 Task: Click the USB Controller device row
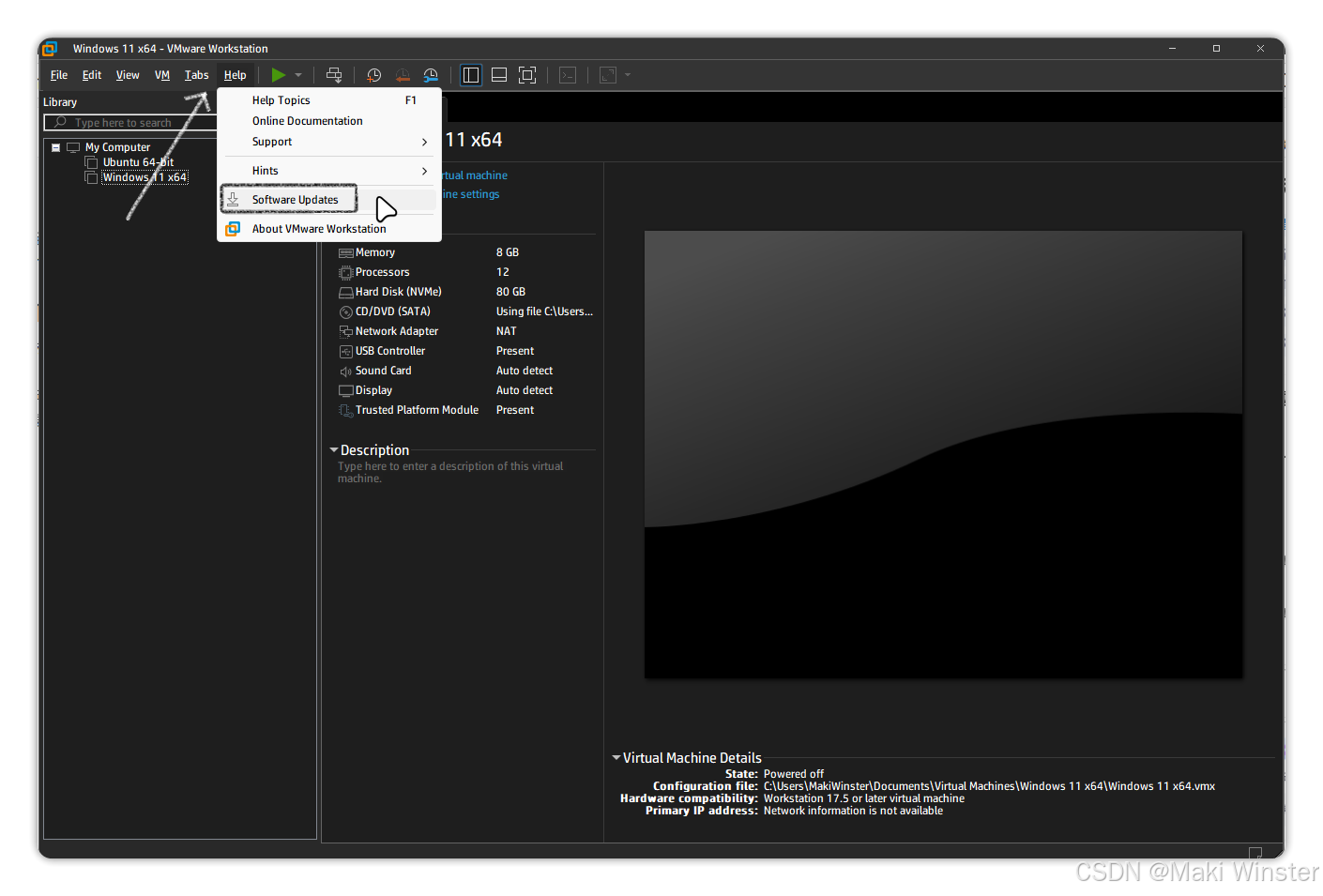466,351
